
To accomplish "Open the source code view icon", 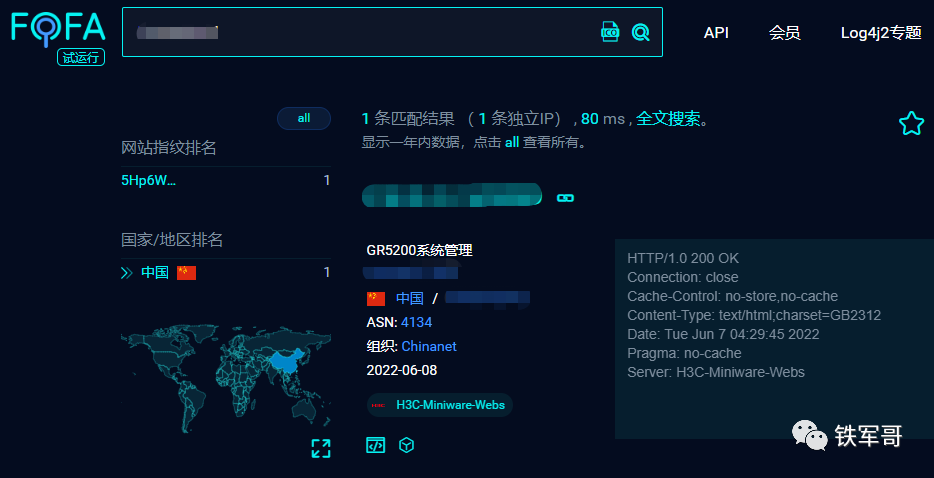I will (x=375, y=445).
